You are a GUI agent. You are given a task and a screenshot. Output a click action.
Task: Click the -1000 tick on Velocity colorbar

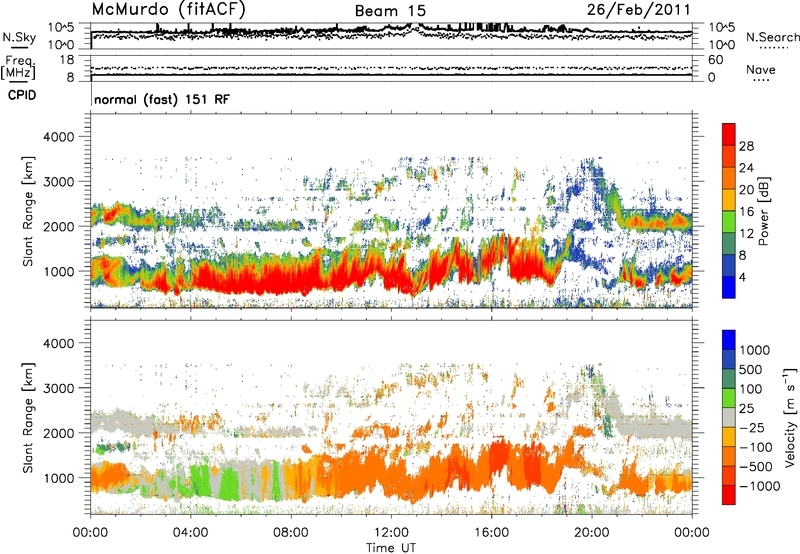tap(760, 486)
